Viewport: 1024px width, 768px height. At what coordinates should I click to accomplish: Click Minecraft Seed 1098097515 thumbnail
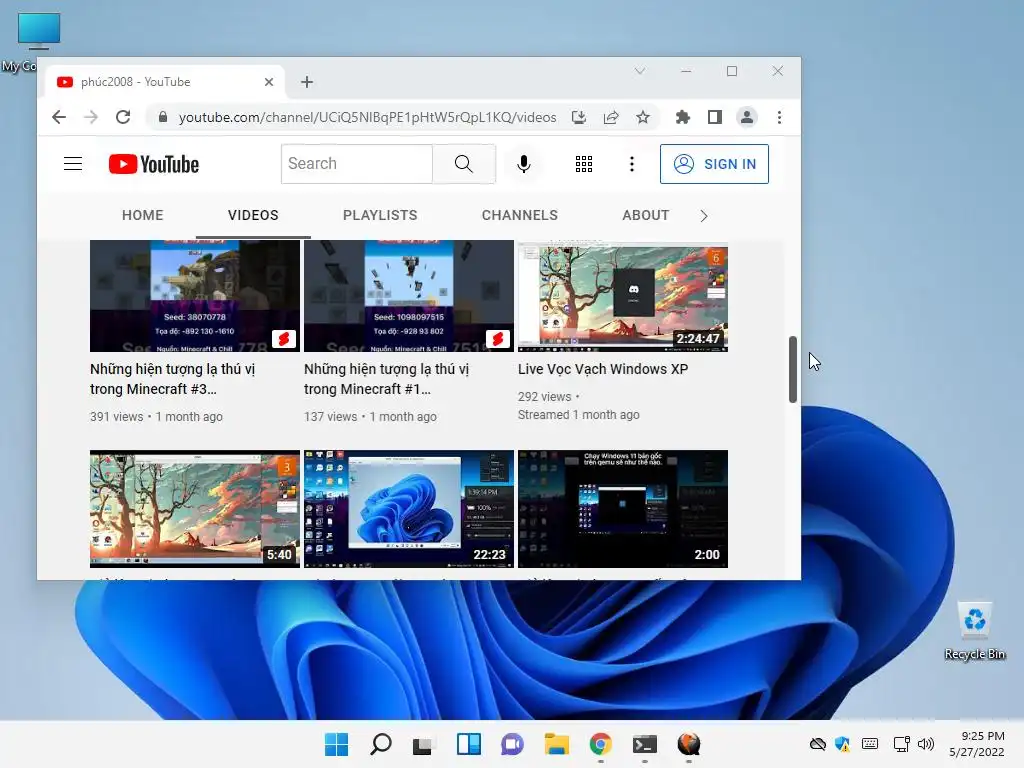pos(409,296)
